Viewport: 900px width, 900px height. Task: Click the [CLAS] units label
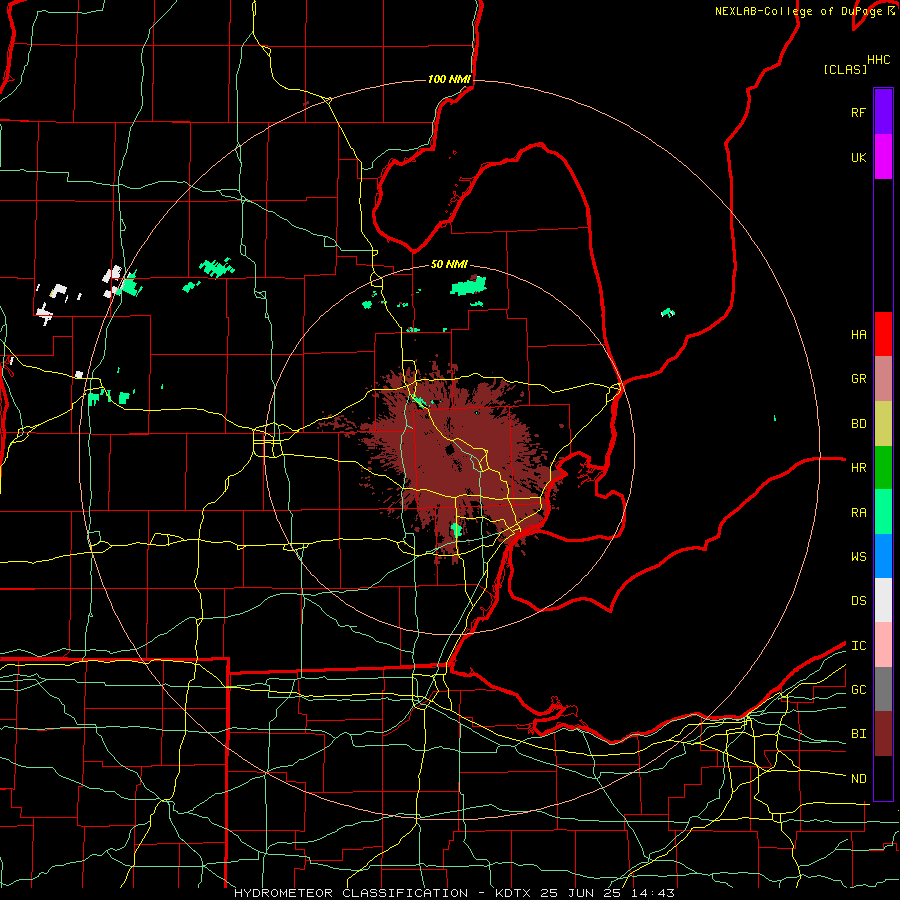point(845,69)
